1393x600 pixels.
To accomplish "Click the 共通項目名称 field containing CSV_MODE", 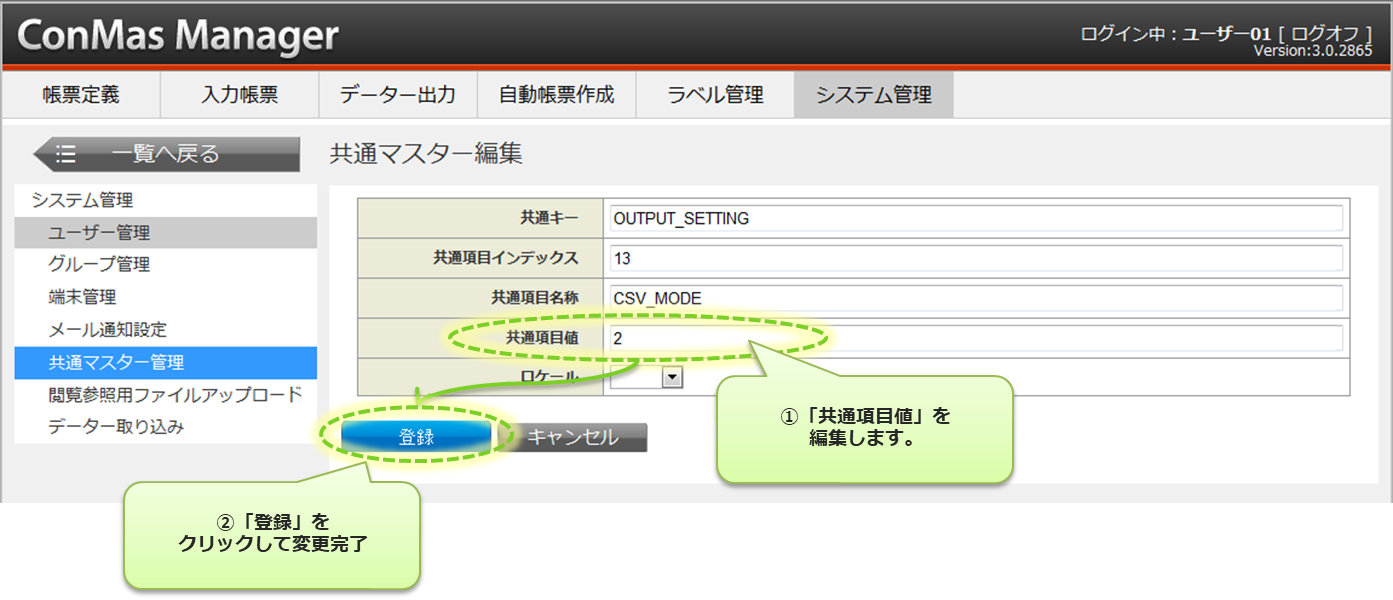I will pos(975,298).
